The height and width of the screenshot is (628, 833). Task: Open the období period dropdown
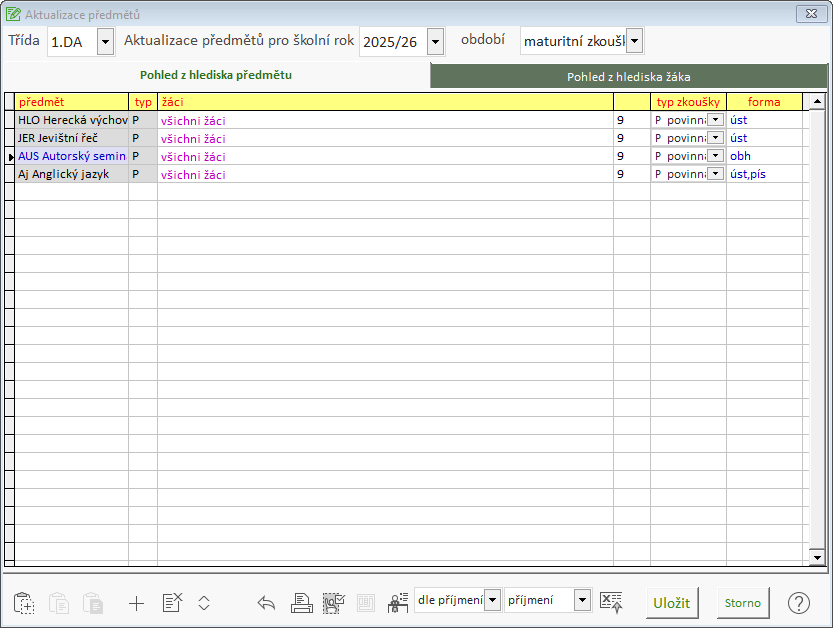click(634, 42)
